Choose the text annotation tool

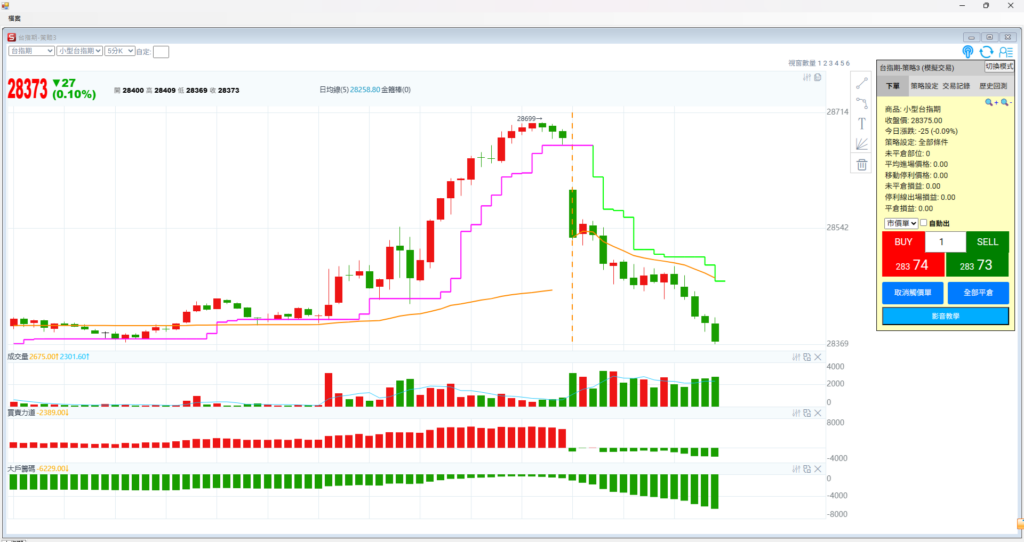tap(861, 124)
